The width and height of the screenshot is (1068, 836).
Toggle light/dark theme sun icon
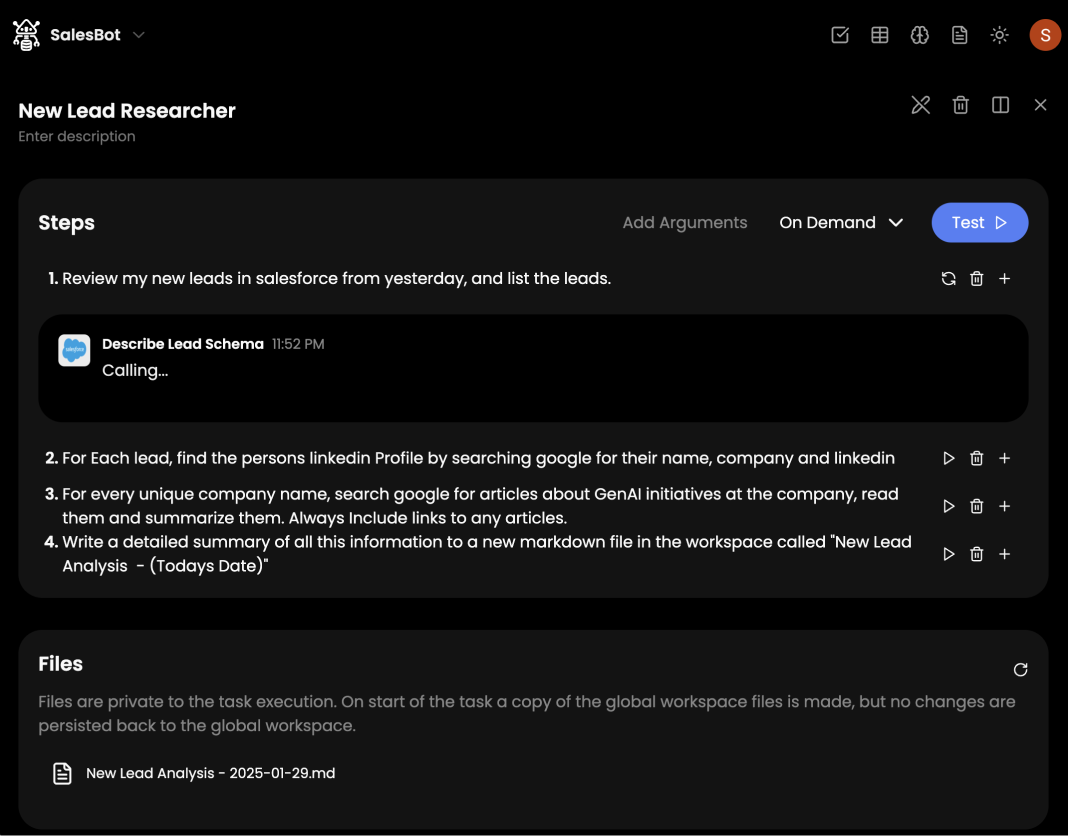pyautogui.click(x=999, y=35)
